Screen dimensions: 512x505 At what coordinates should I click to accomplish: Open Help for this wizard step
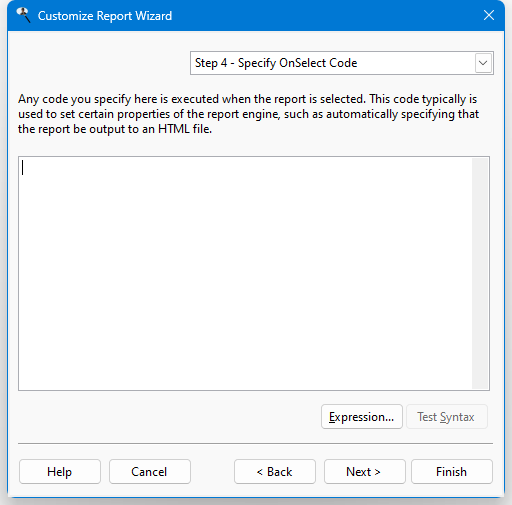tap(60, 472)
